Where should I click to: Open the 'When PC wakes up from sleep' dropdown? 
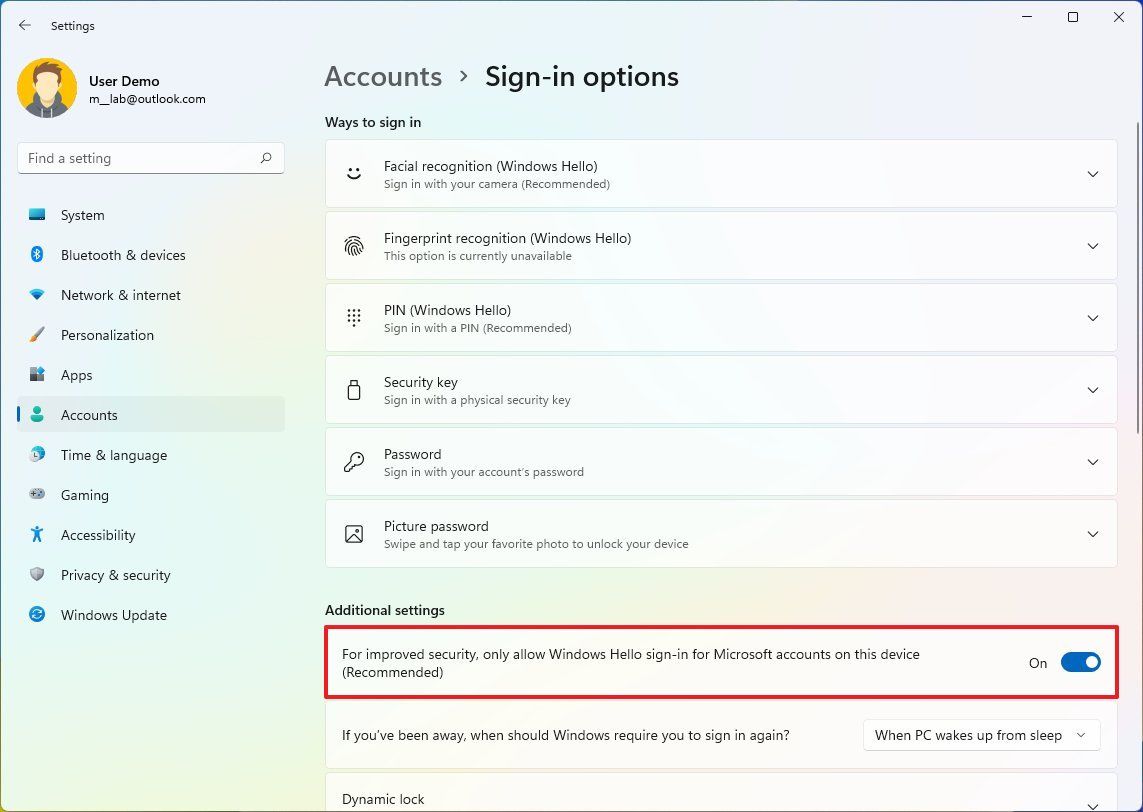pyautogui.click(x=981, y=735)
